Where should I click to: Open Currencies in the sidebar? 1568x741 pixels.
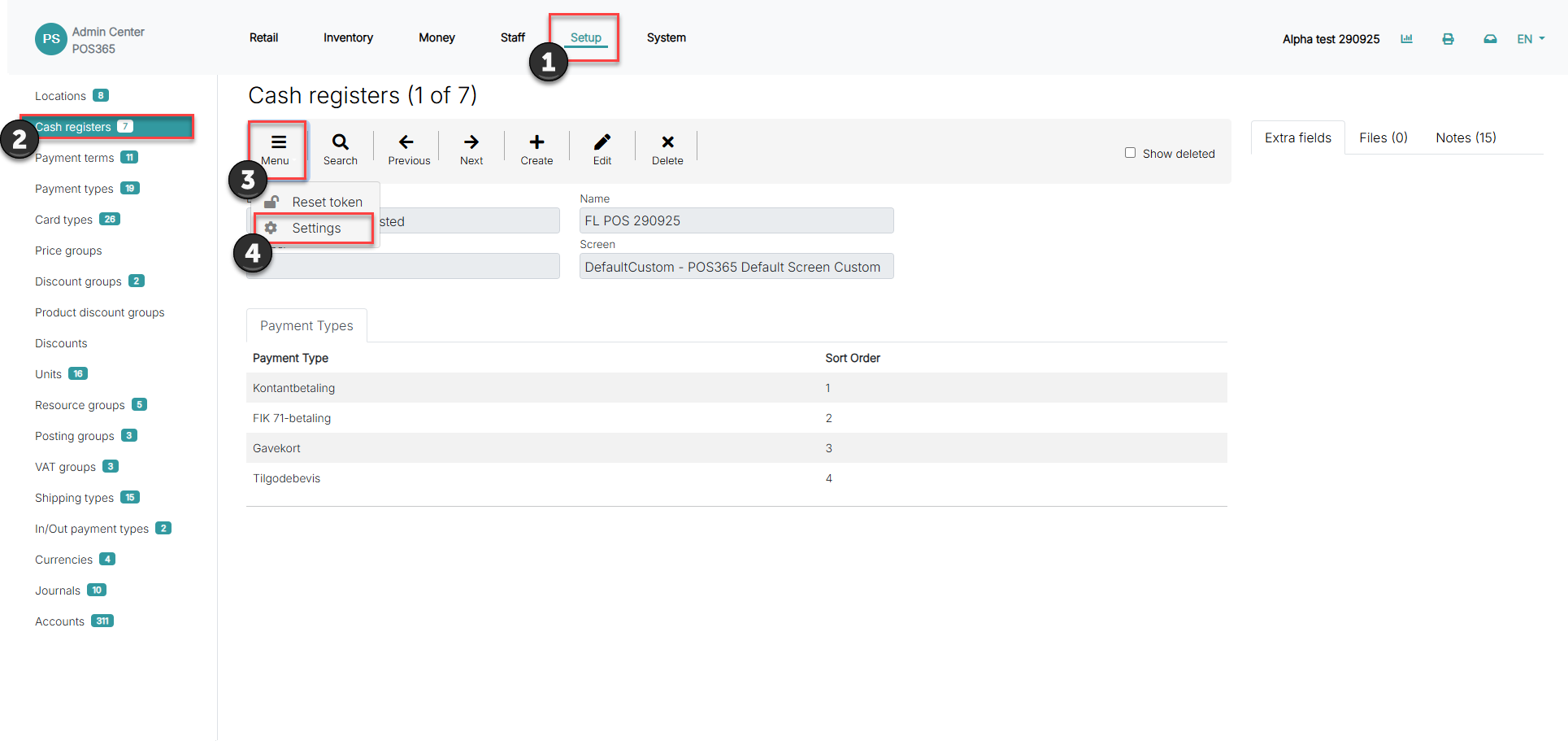pyautogui.click(x=63, y=560)
